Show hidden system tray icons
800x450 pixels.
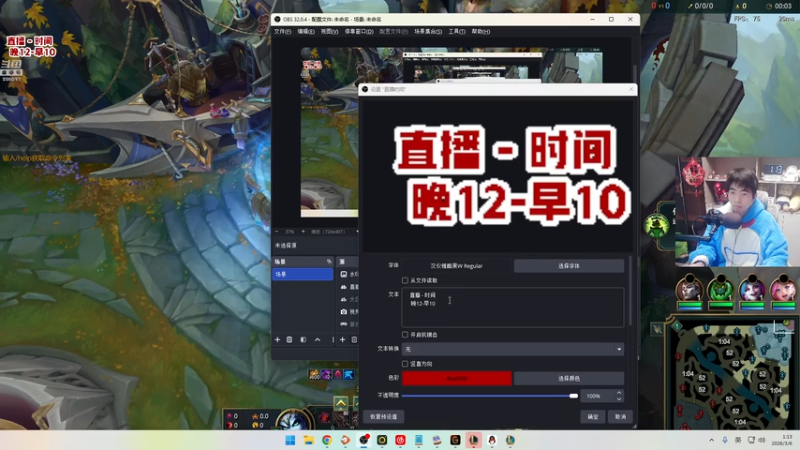711,440
